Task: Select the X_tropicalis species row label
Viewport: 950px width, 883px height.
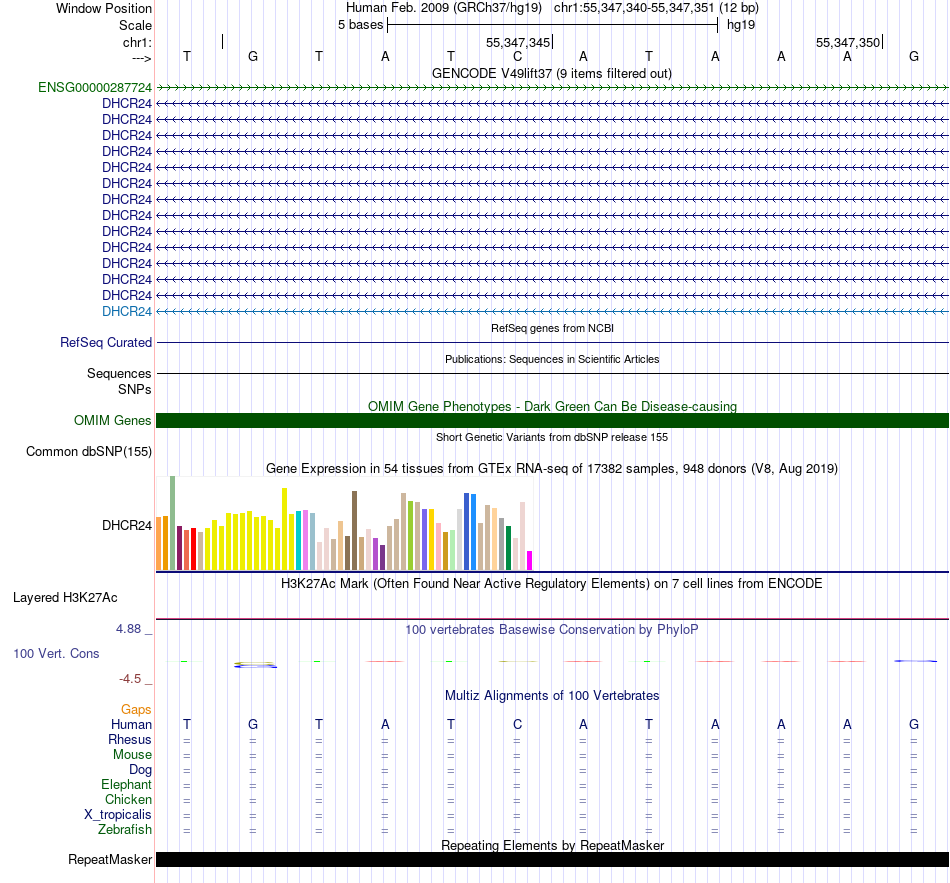Action: coord(118,815)
